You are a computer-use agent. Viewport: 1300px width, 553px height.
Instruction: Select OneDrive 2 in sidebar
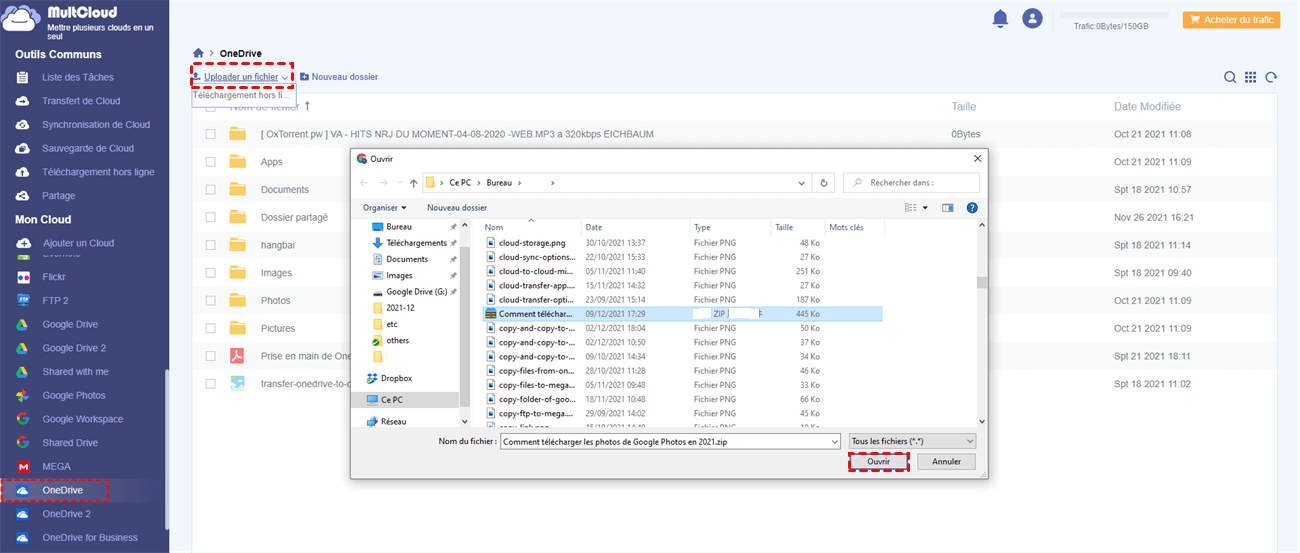(x=66, y=514)
